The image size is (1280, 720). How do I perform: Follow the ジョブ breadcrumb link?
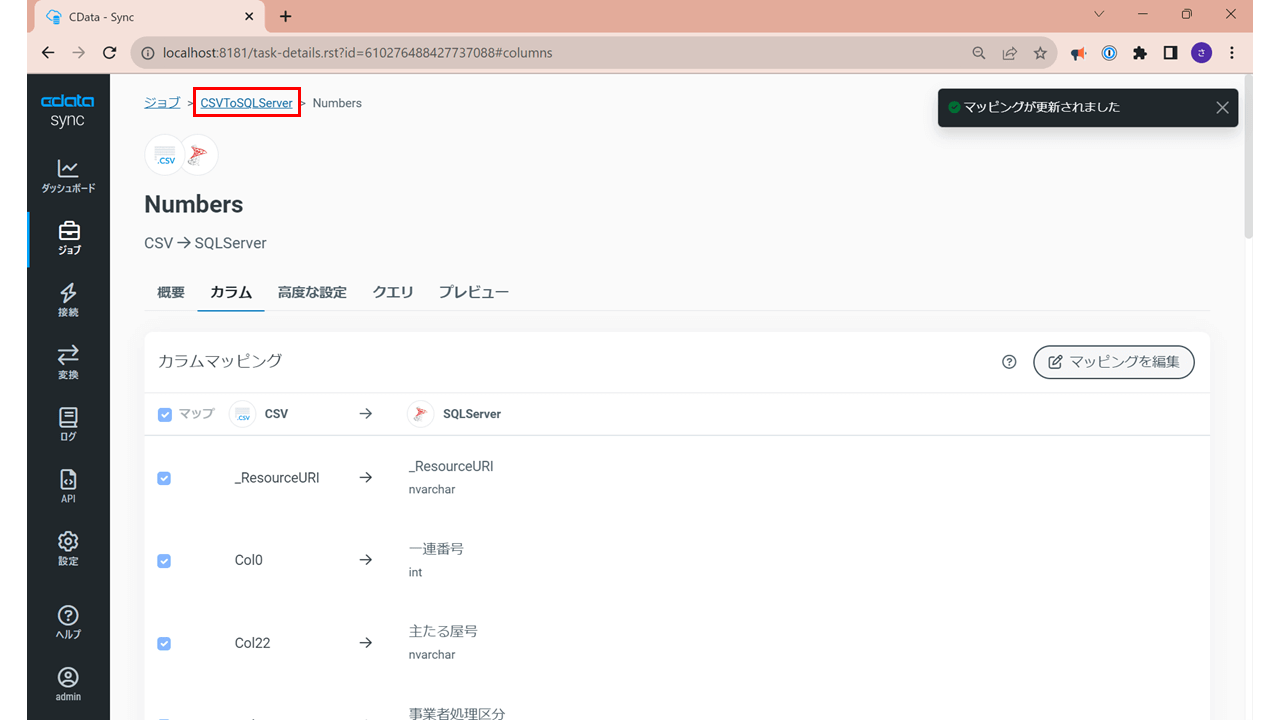pos(162,103)
